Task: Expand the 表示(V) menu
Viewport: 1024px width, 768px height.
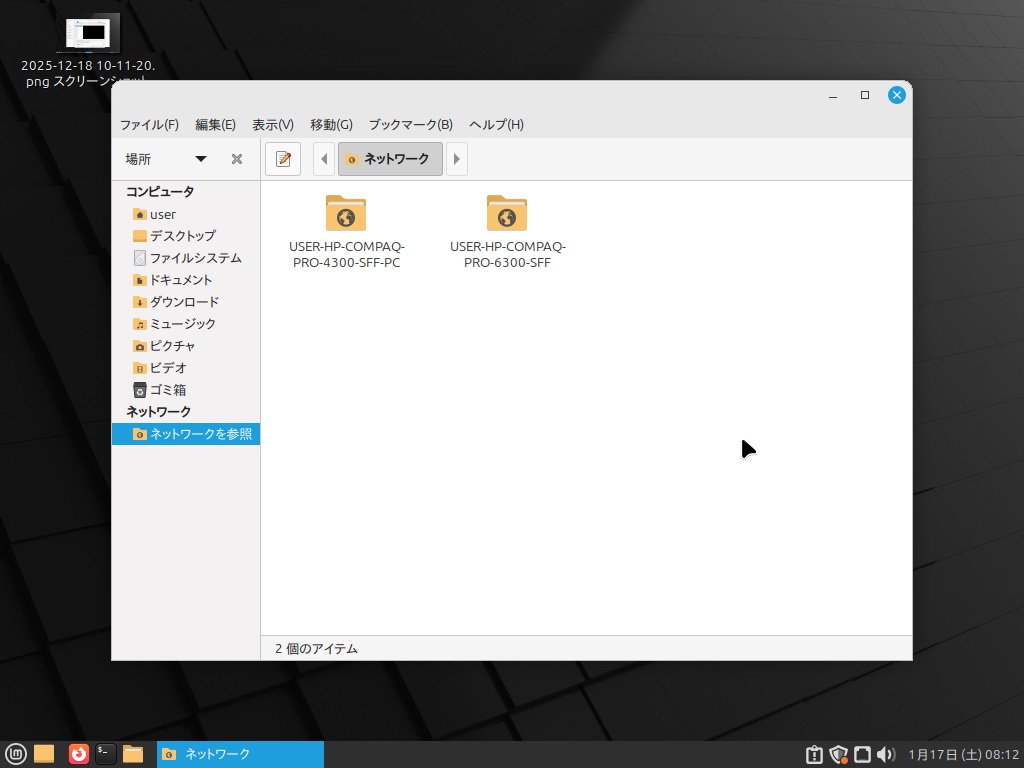Action: [272, 125]
